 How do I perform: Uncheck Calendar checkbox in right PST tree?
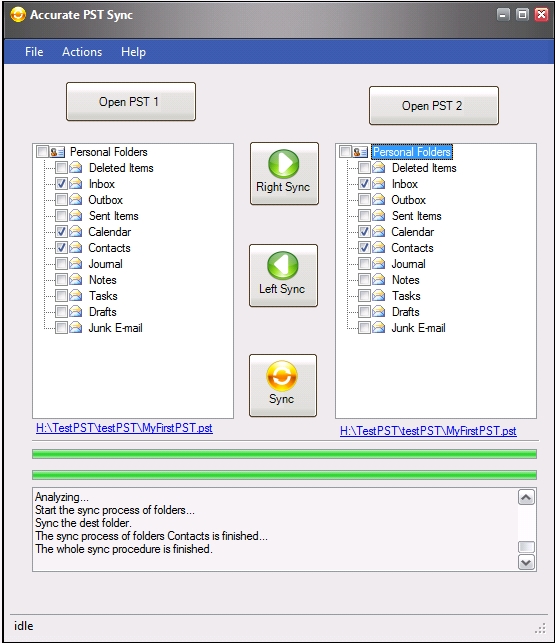pos(364,232)
